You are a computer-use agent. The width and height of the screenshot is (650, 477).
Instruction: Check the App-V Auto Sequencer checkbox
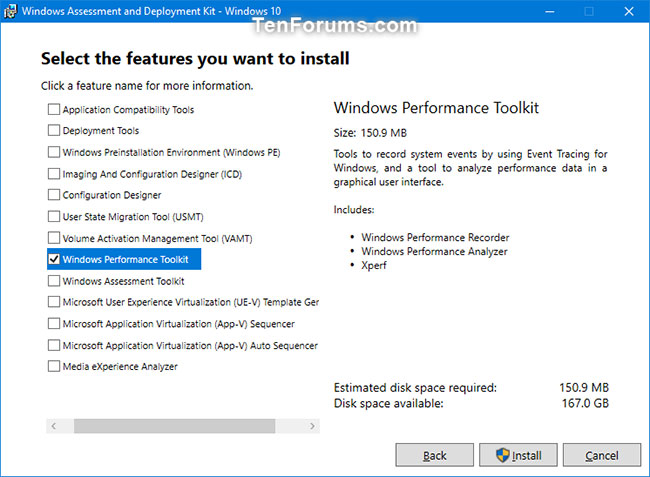[54, 345]
